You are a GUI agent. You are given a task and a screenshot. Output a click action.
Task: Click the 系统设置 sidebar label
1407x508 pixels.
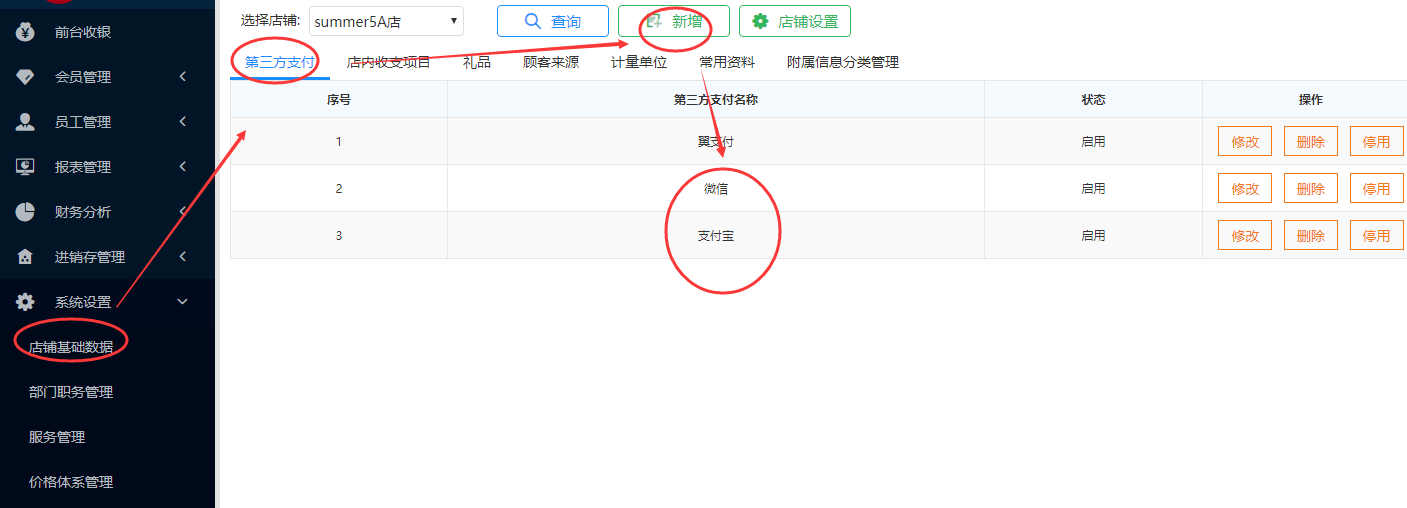[x=83, y=302]
